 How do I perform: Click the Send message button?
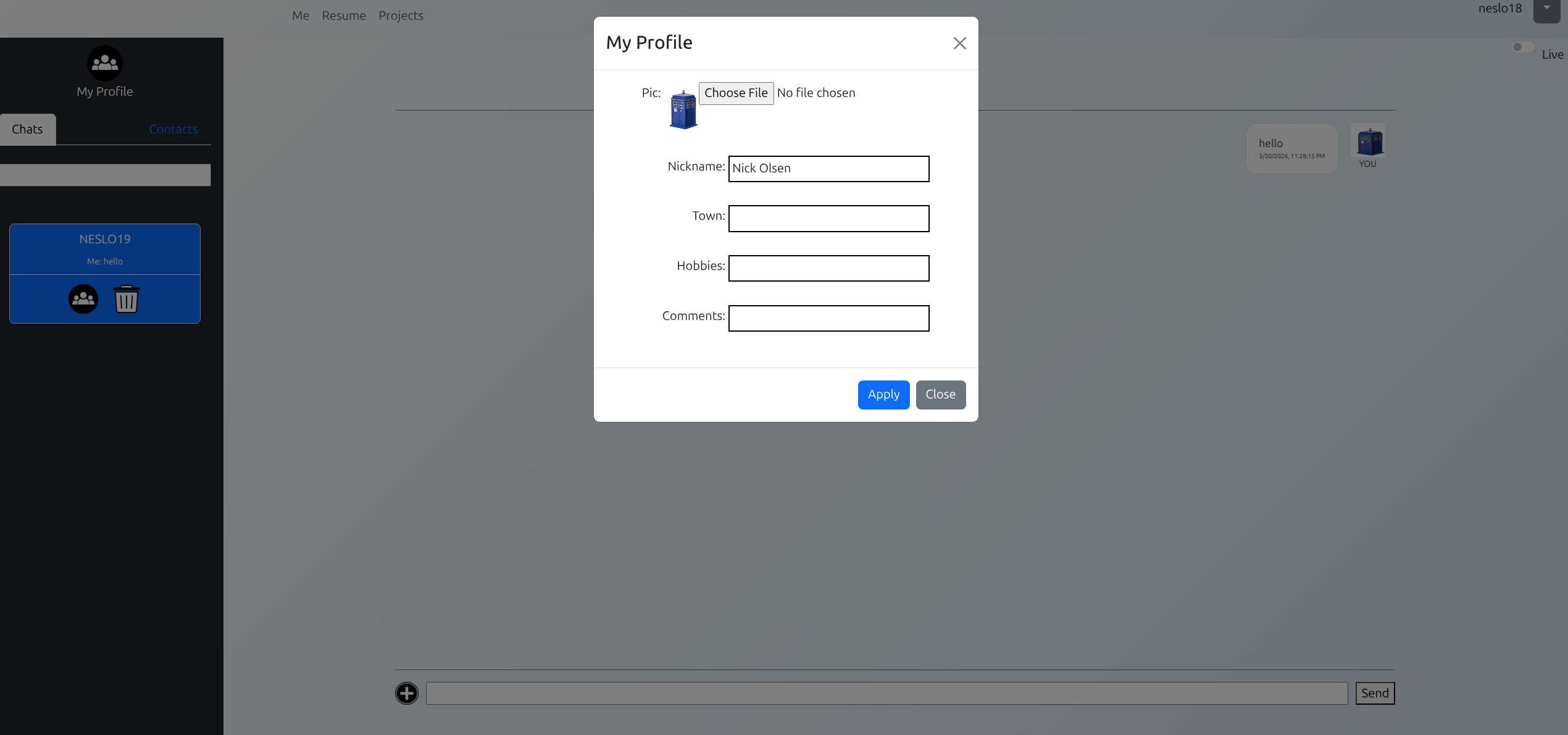pyautogui.click(x=1375, y=693)
